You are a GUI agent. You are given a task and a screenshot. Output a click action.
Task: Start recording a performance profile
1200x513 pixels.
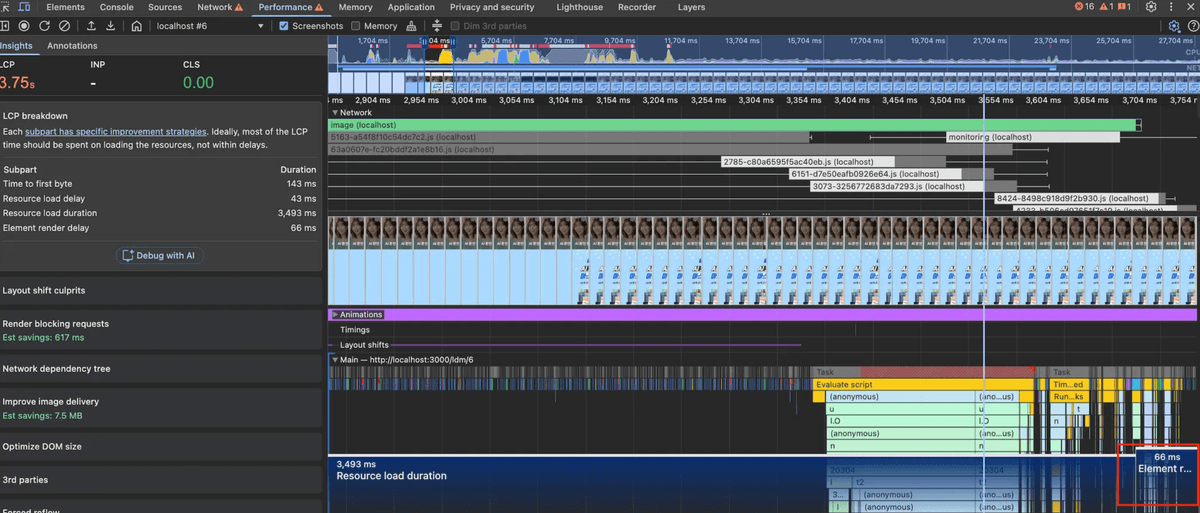click(x=24, y=26)
